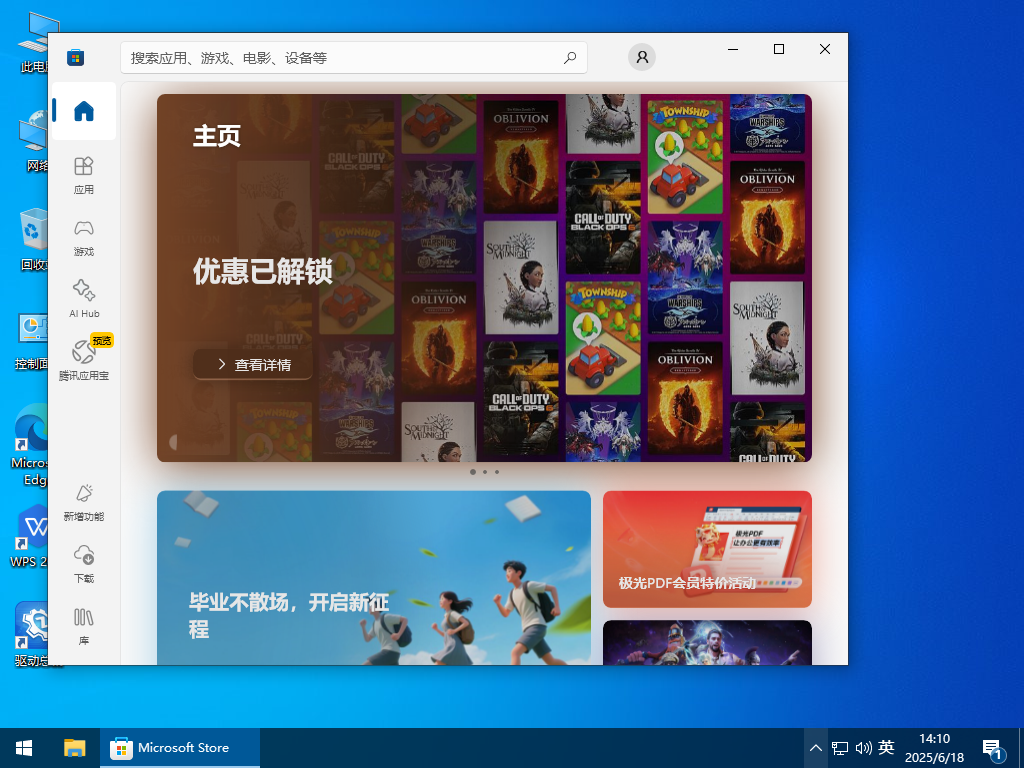Open AI Hub in the sidebar
This screenshot has height=768, width=1024.
pyautogui.click(x=84, y=299)
